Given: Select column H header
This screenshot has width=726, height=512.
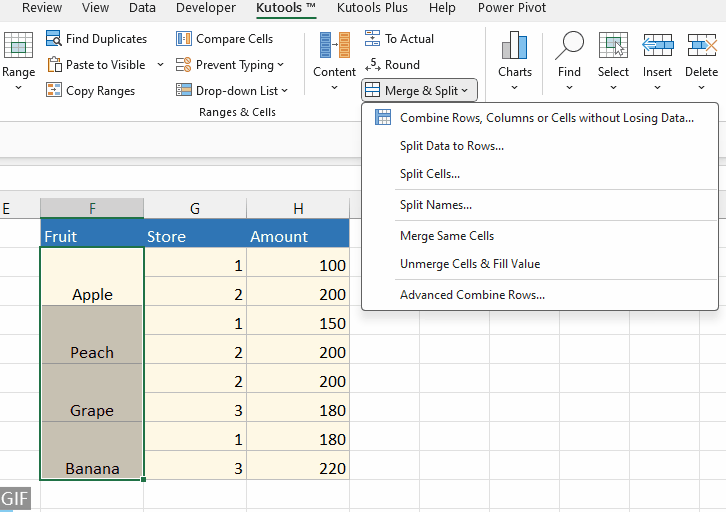Looking at the screenshot, I should point(298,208).
